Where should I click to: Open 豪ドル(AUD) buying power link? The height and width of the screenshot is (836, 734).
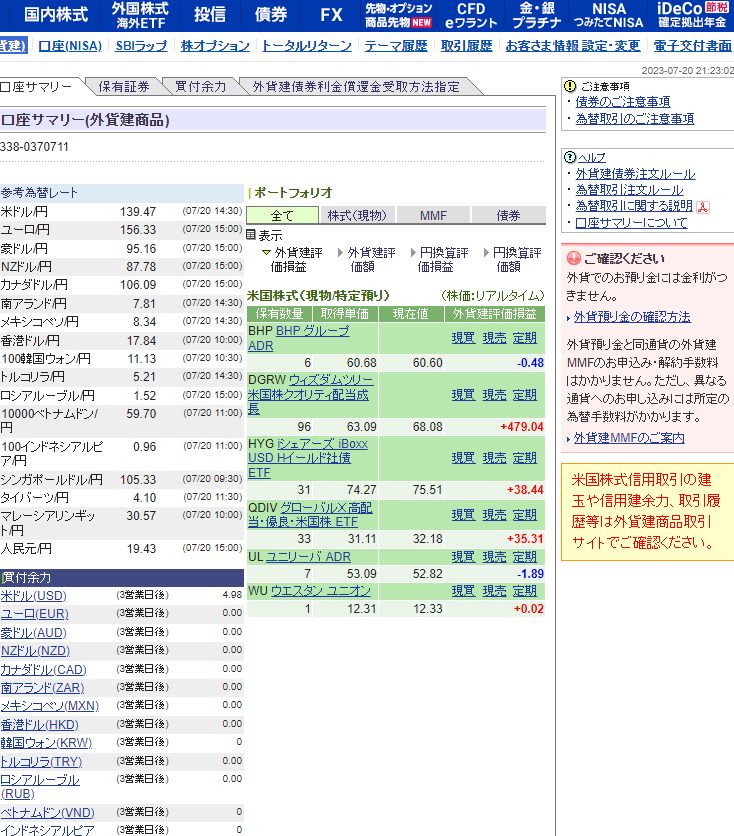34,632
